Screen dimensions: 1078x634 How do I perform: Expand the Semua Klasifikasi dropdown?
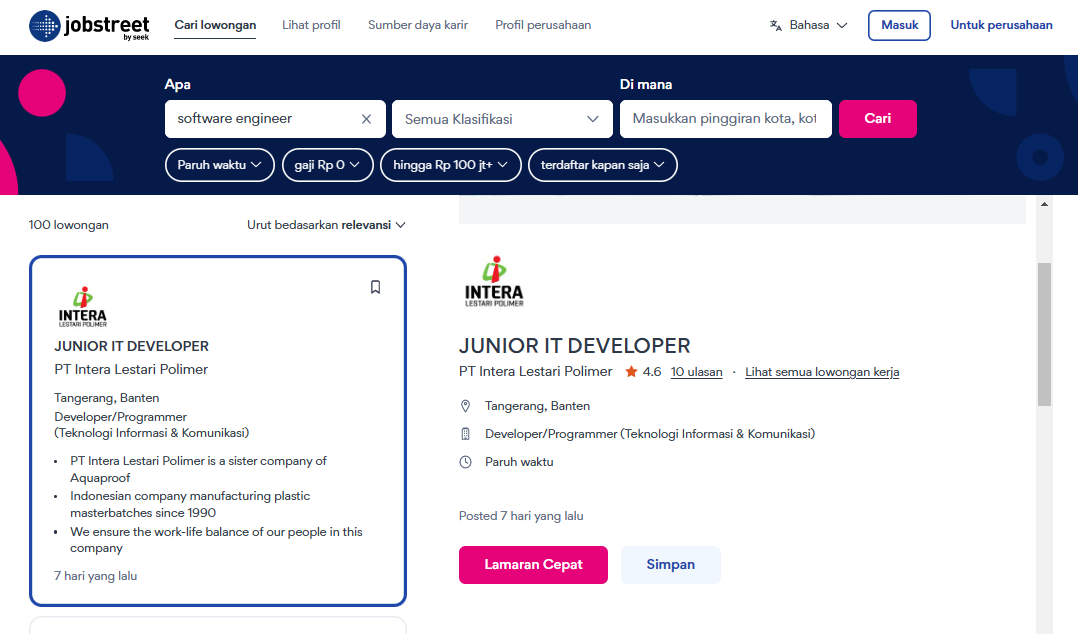[502, 119]
